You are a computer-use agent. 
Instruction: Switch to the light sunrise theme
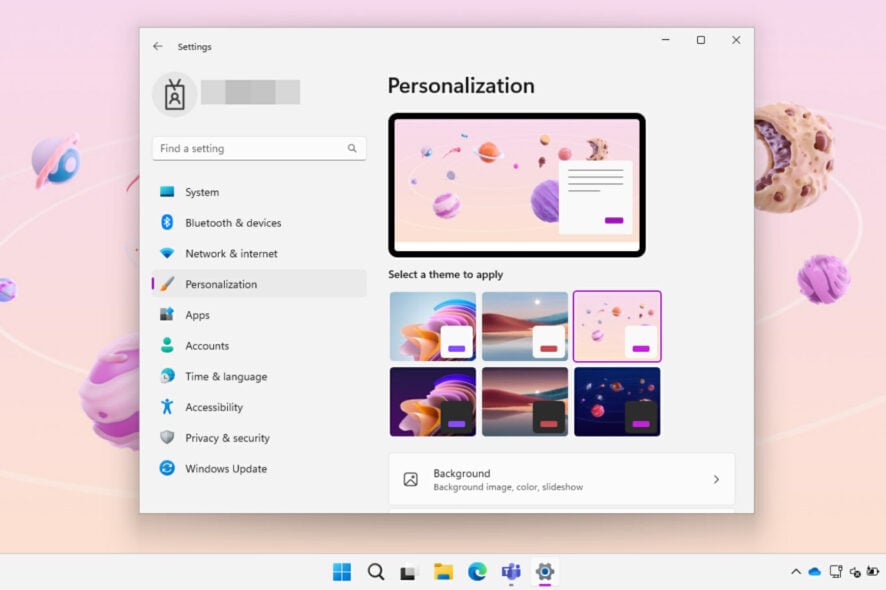[525, 326]
